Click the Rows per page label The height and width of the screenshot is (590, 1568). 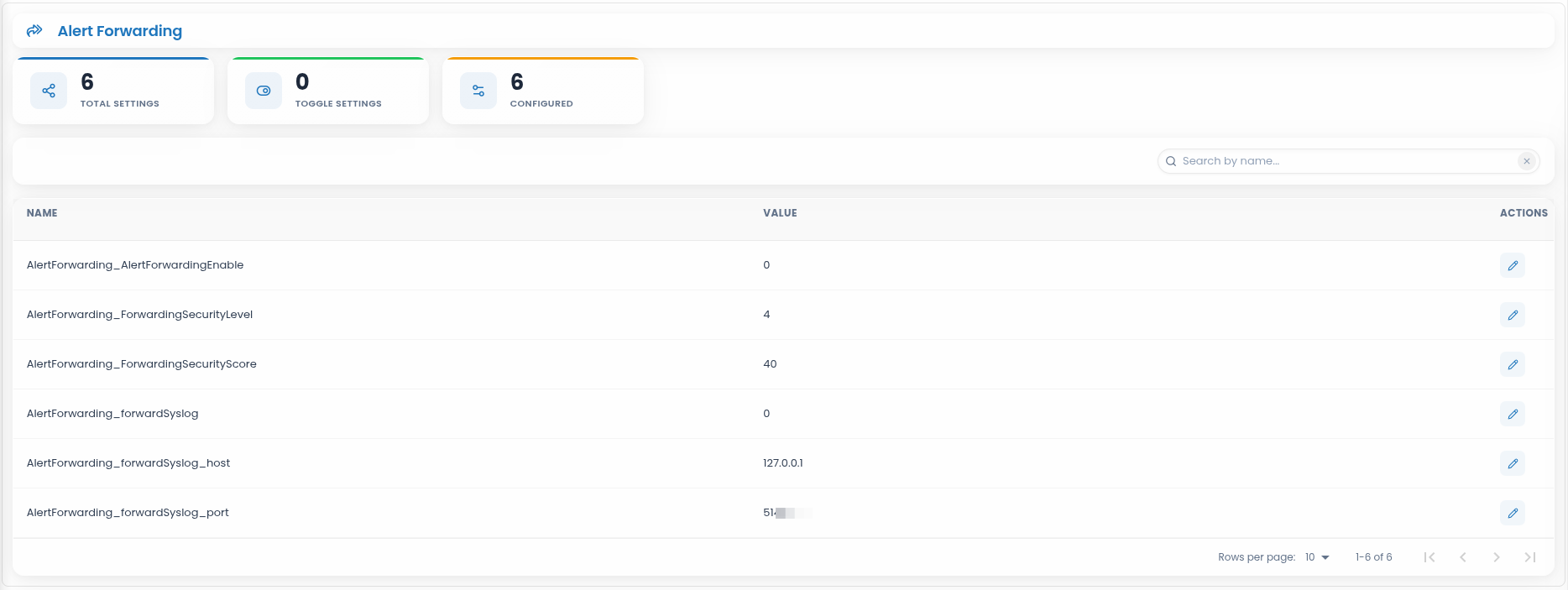pyautogui.click(x=1257, y=557)
